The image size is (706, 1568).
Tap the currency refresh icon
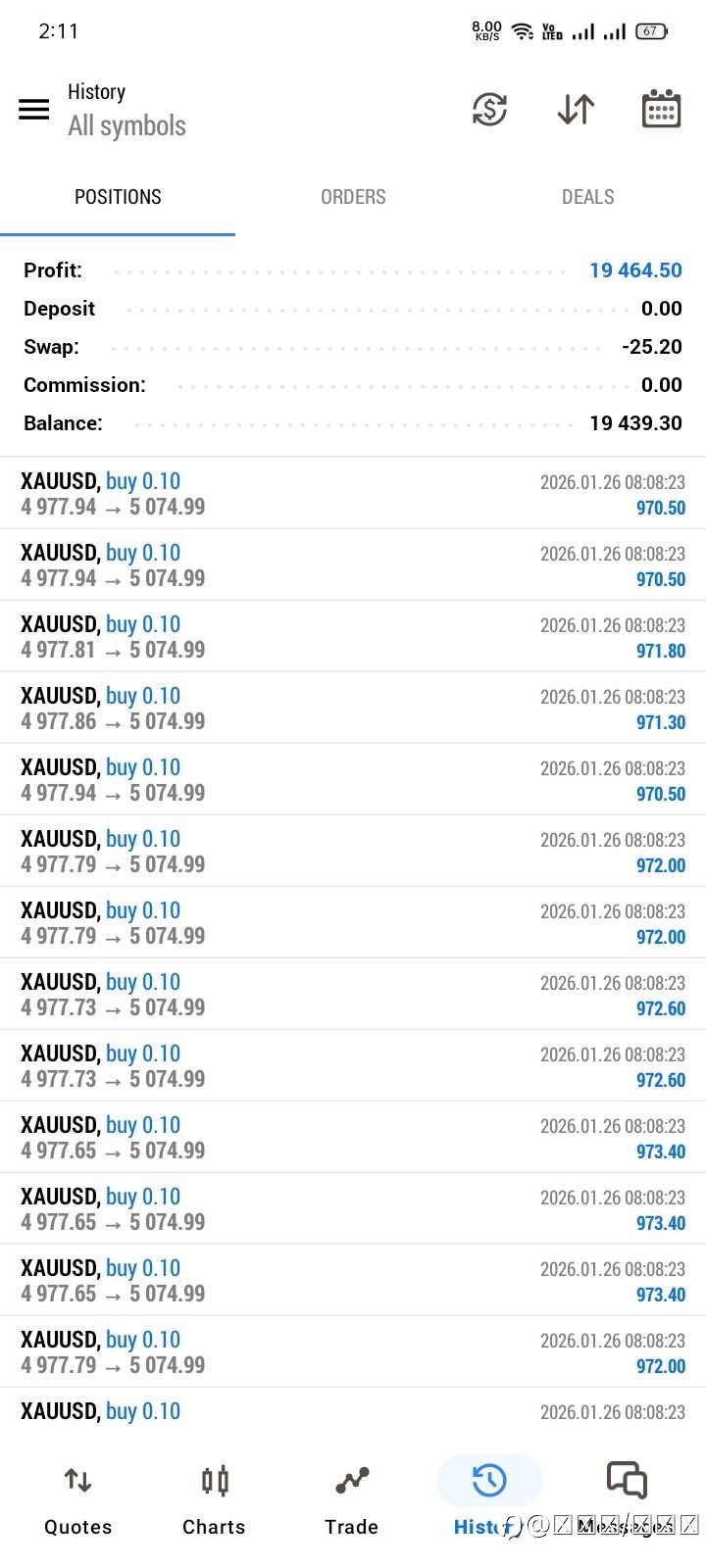tap(489, 109)
